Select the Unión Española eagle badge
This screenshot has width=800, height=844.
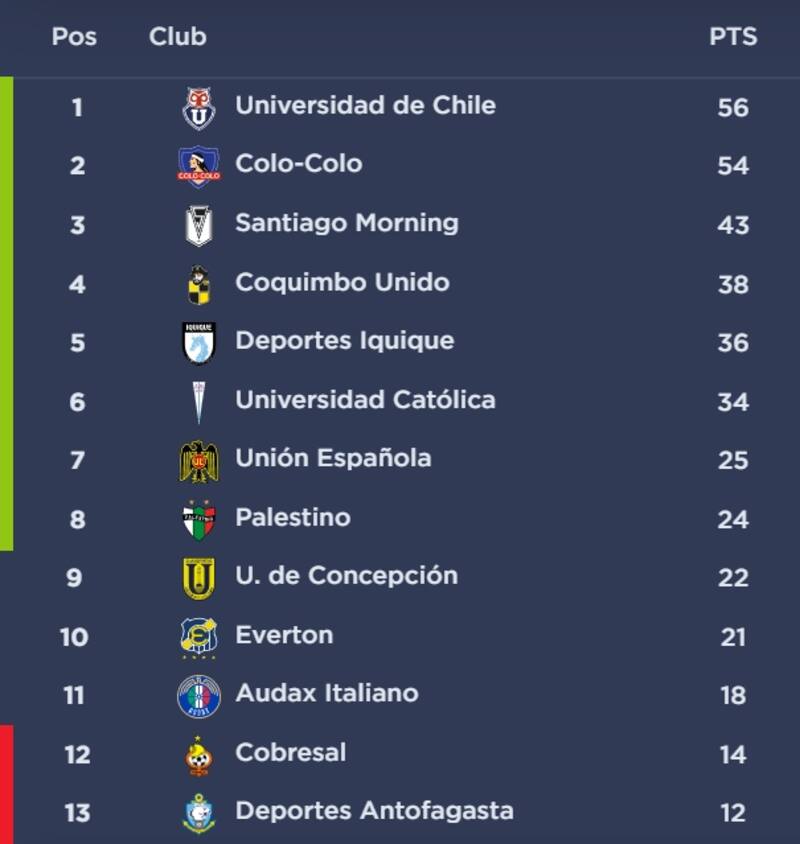(199, 461)
